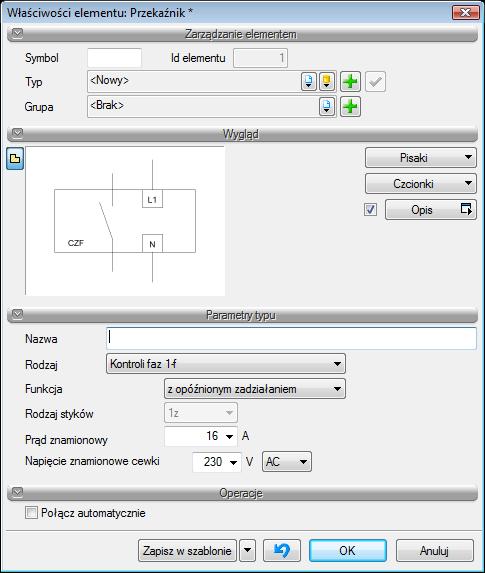Open the type list document icon in Typ row
This screenshot has width=485, height=573.
point(308,81)
